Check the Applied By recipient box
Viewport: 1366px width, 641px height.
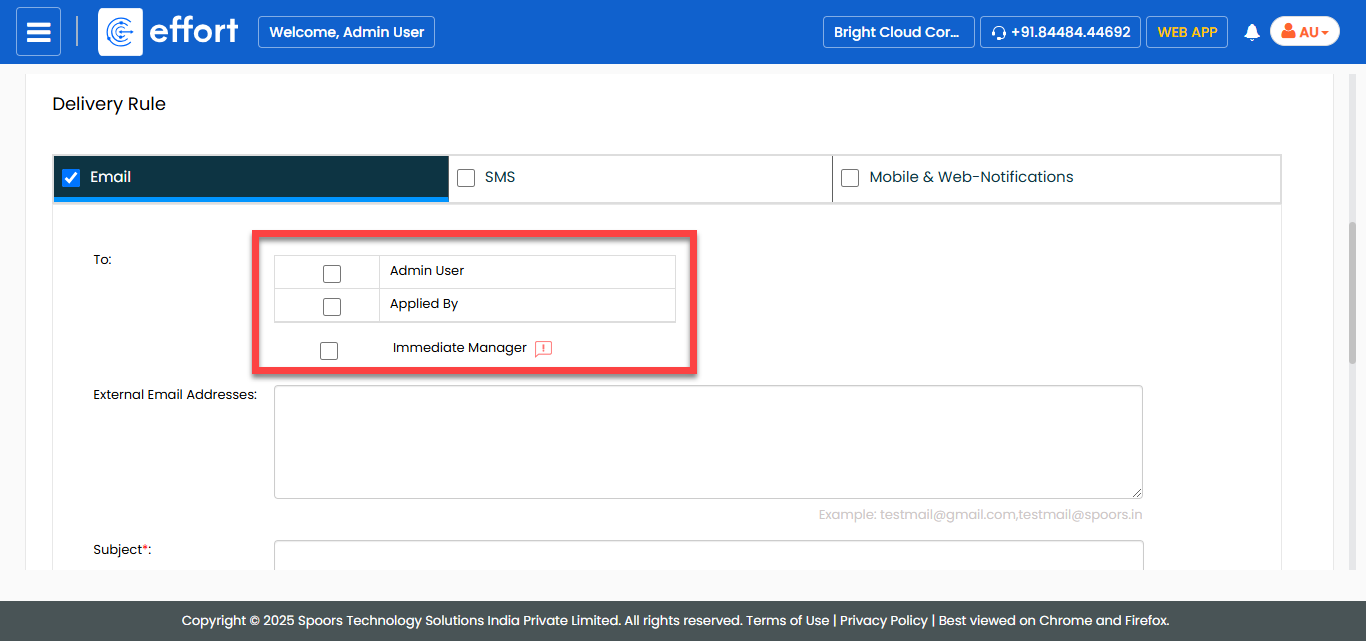tap(332, 307)
